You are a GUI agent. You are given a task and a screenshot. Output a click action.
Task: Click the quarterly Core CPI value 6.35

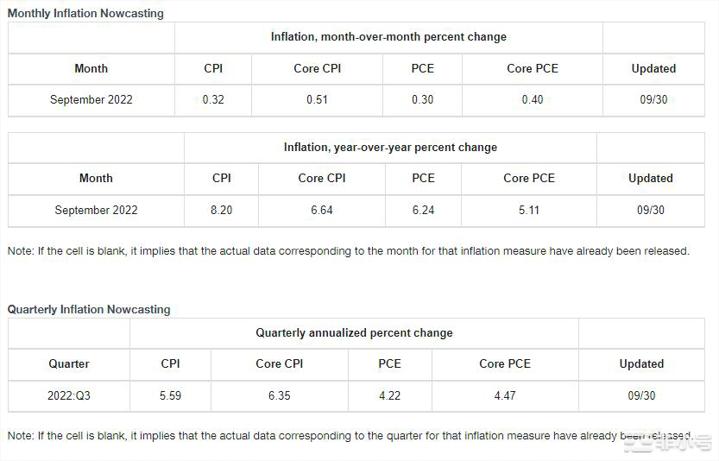coord(279,396)
